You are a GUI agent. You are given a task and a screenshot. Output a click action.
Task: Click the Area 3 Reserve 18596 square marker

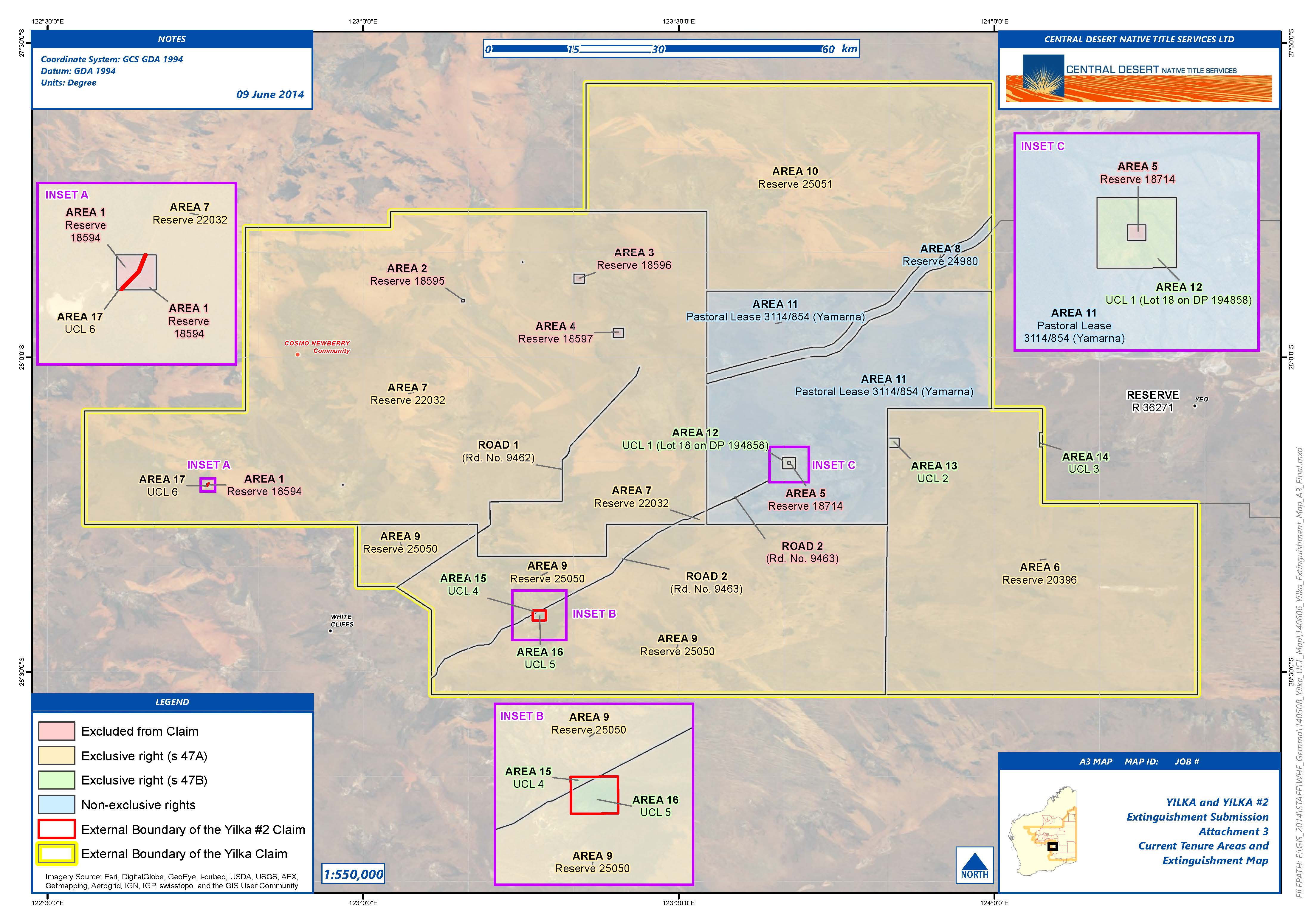pos(579,279)
